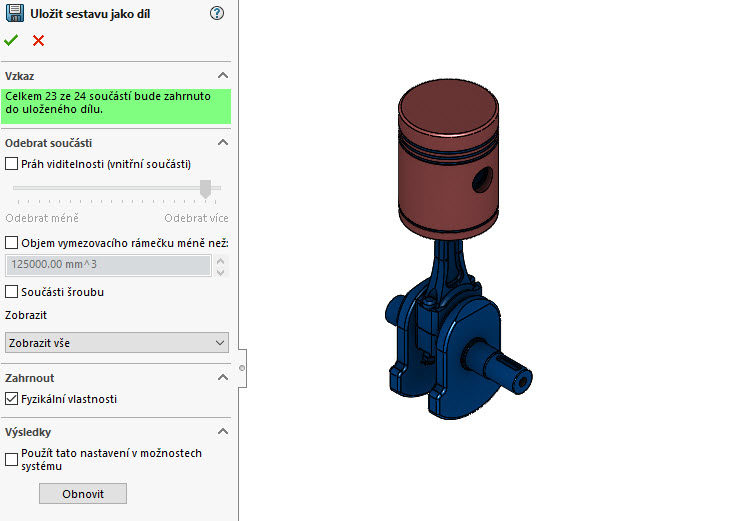
Task: Check the Součásti šroubu option
Action: click(11, 291)
